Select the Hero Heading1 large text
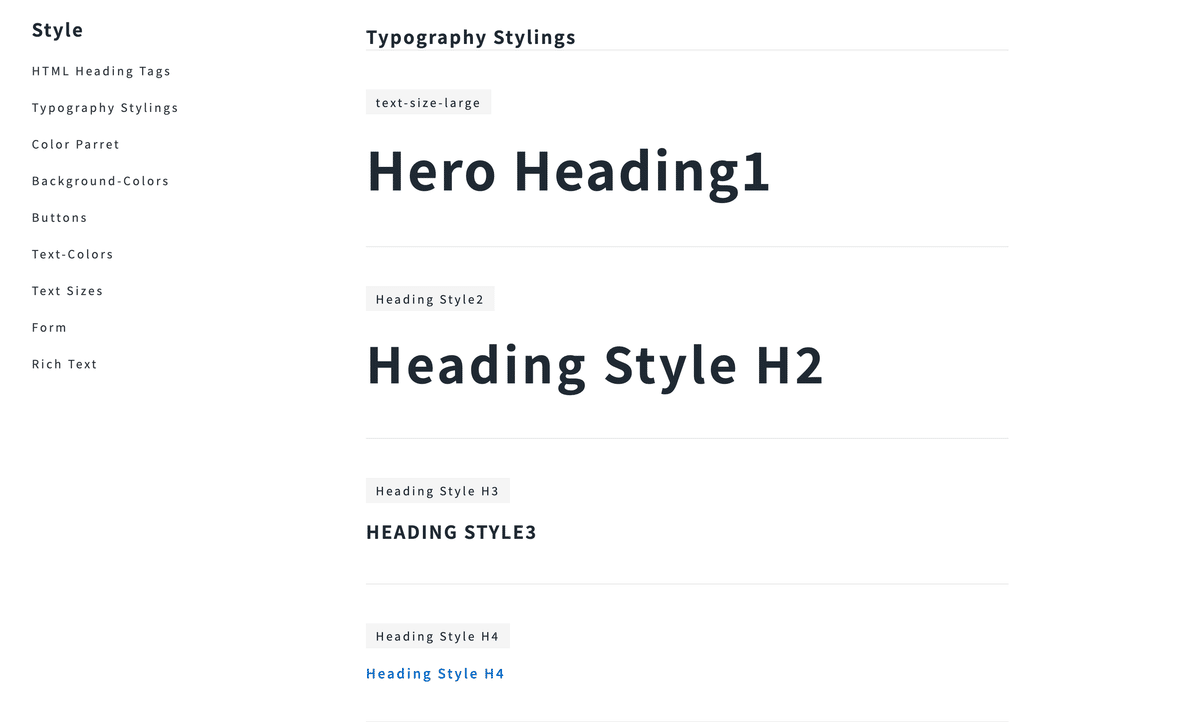The image size is (1200, 722). 568,170
